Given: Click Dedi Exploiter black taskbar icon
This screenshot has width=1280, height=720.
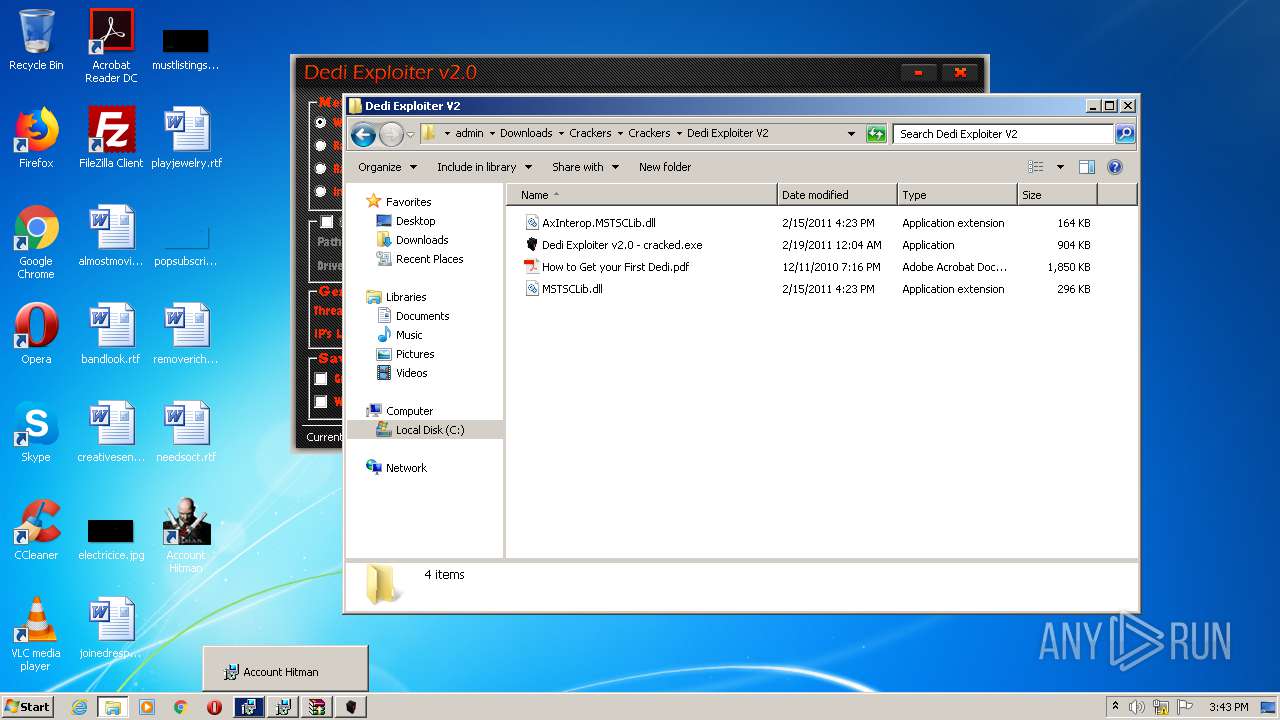Looking at the screenshot, I should click(x=350, y=707).
